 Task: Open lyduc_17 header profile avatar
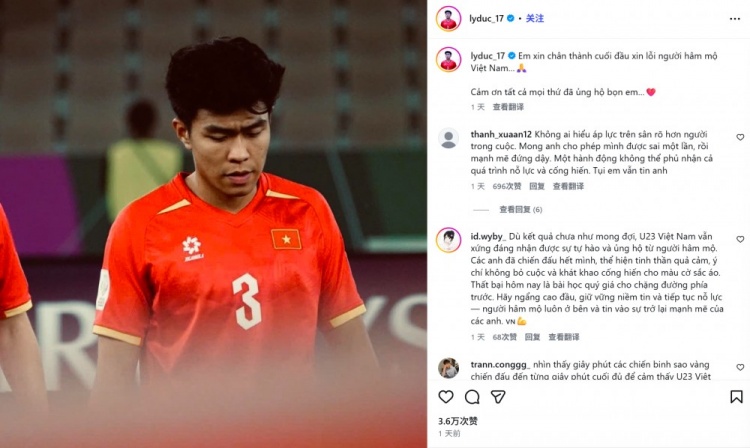tap(448, 19)
